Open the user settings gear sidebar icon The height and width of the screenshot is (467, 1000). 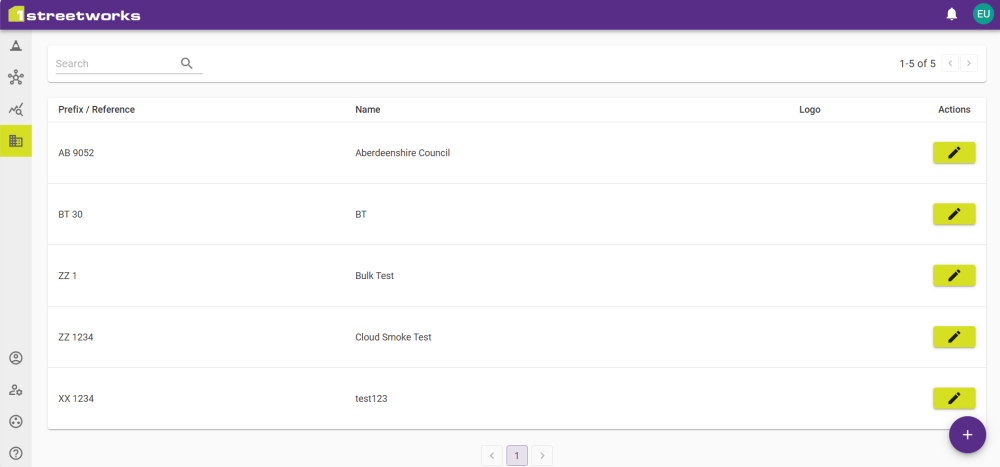[x=16, y=390]
